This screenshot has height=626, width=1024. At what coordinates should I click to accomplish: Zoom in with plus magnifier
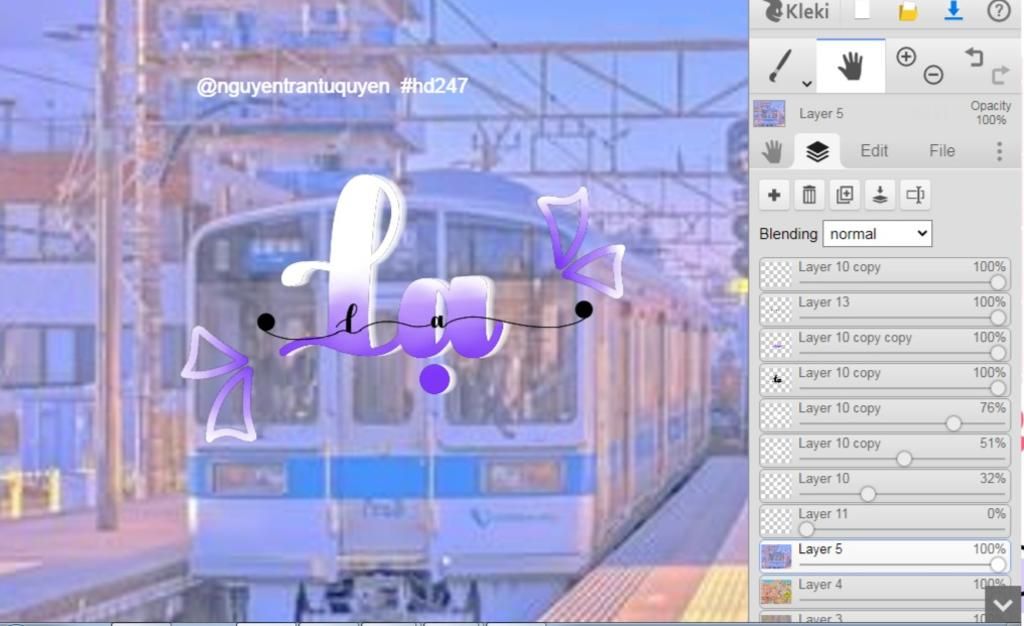point(906,57)
